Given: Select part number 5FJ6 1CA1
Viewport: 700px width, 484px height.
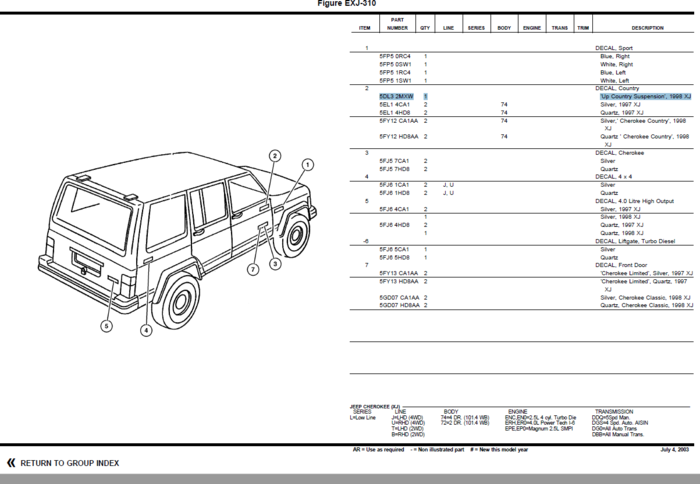Looking at the screenshot, I should pos(394,185).
